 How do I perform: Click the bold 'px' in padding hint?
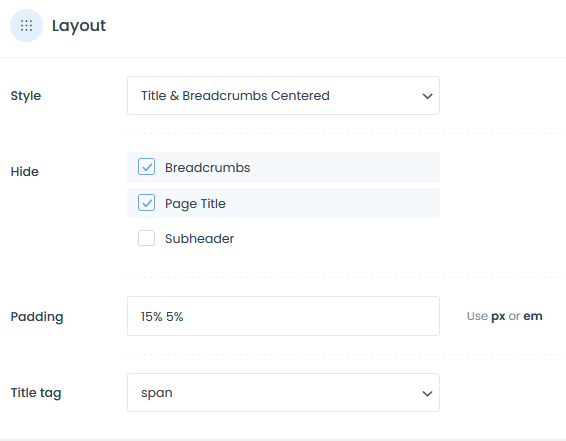[498, 317]
